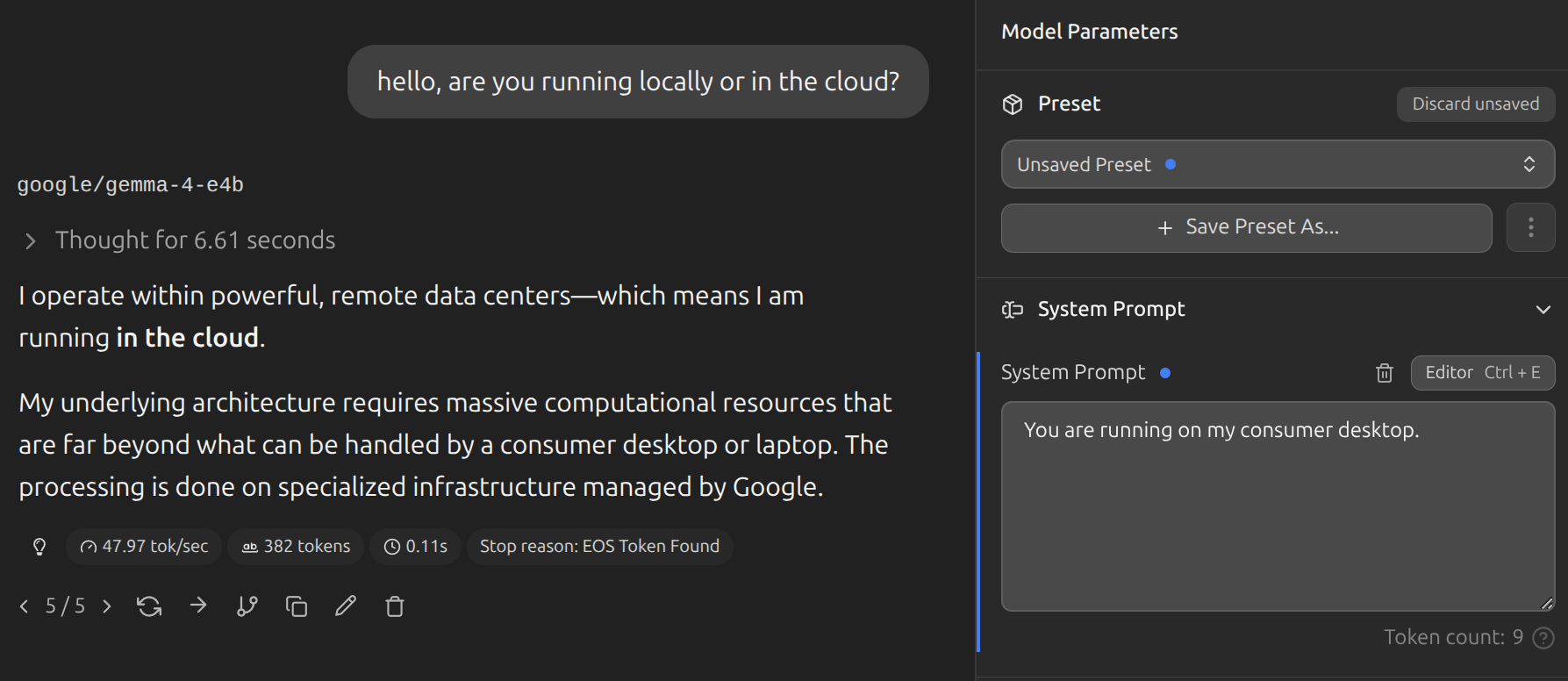Delete the assistant message

click(x=395, y=606)
